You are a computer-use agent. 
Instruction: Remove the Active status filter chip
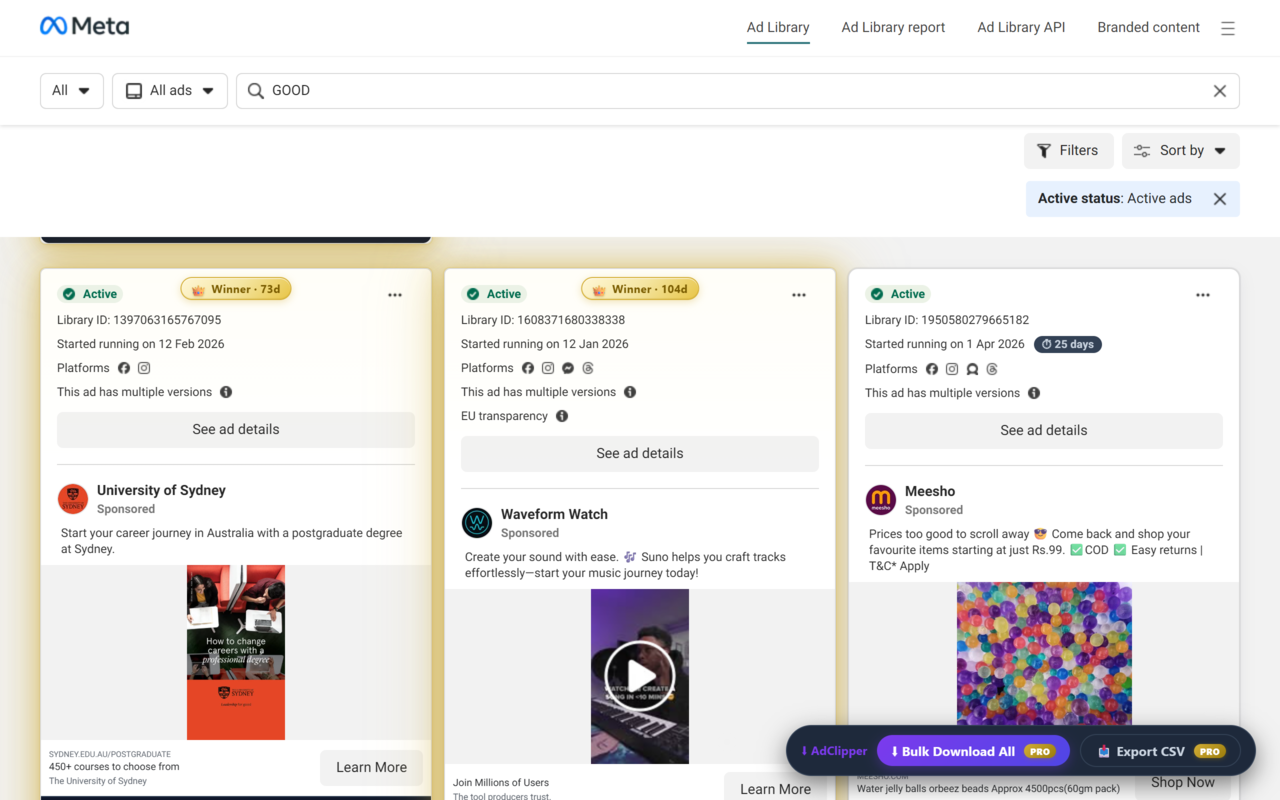point(1220,199)
